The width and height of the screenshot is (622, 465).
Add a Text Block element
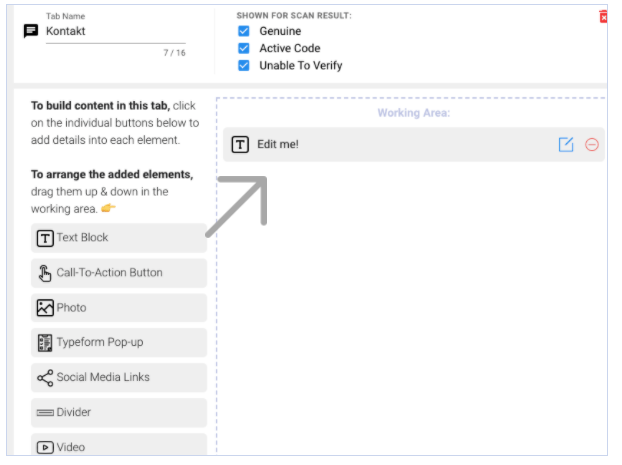click(119, 238)
